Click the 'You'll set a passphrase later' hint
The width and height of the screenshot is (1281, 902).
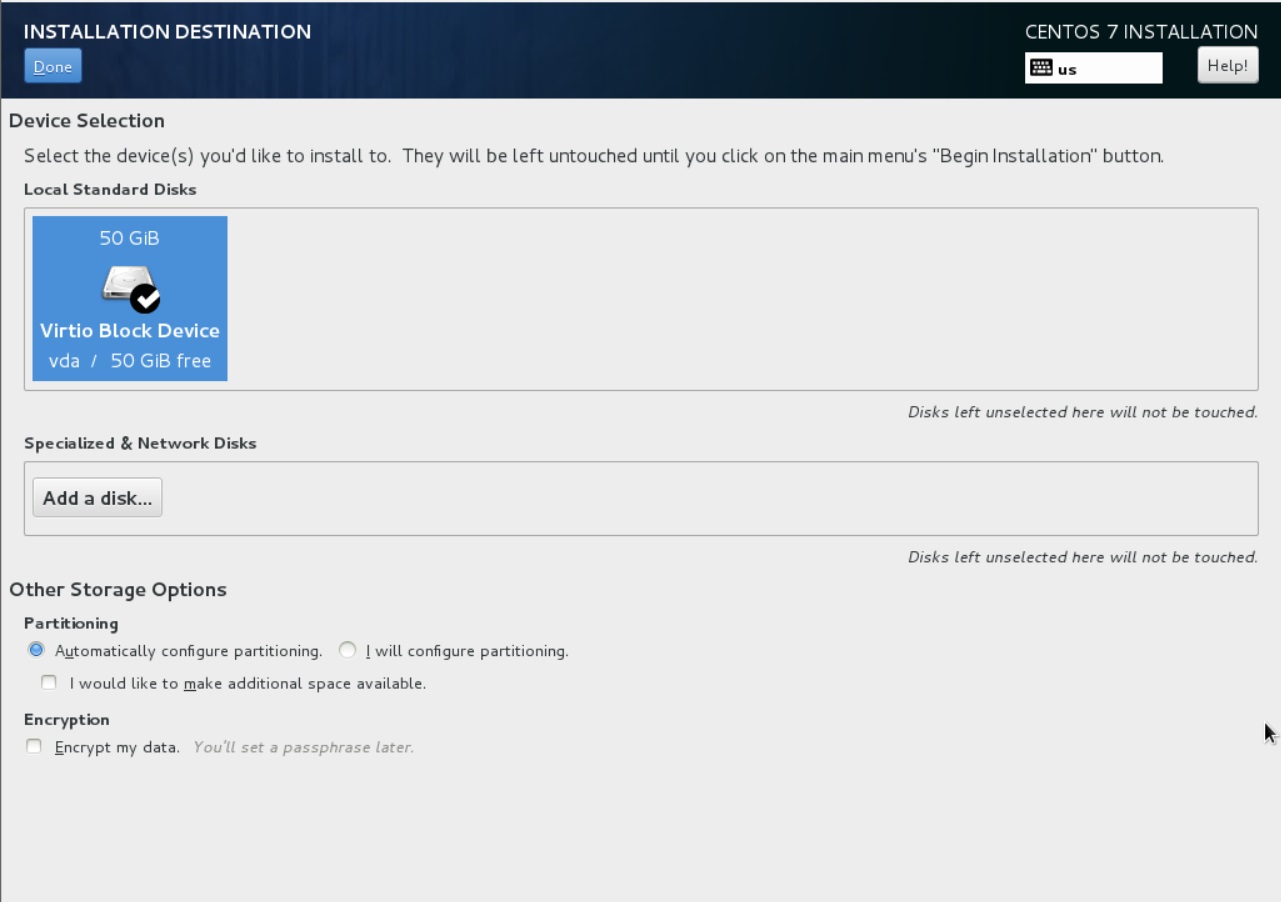coord(303,747)
